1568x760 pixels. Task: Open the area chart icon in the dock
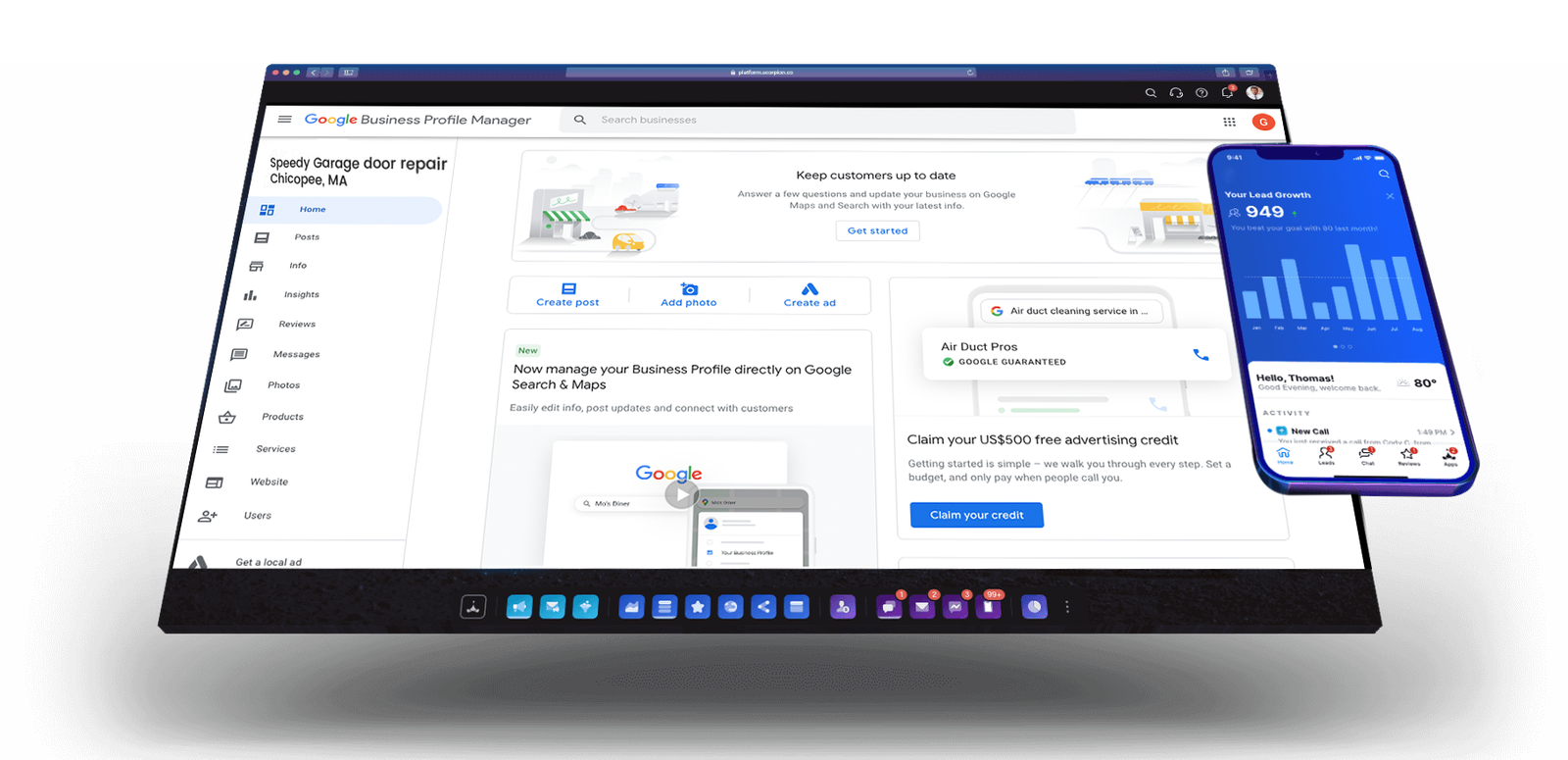(632, 607)
